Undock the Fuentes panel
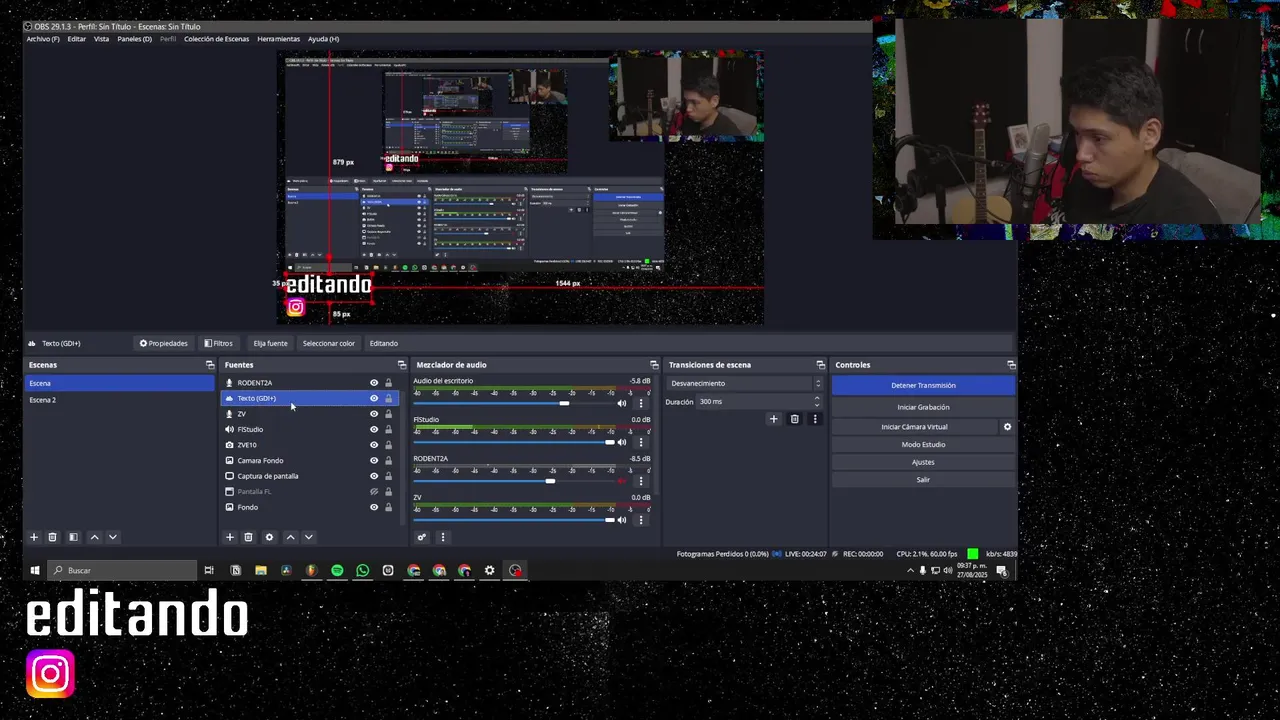Viewport: 1280px width, 720px height. tap(402, 365)
